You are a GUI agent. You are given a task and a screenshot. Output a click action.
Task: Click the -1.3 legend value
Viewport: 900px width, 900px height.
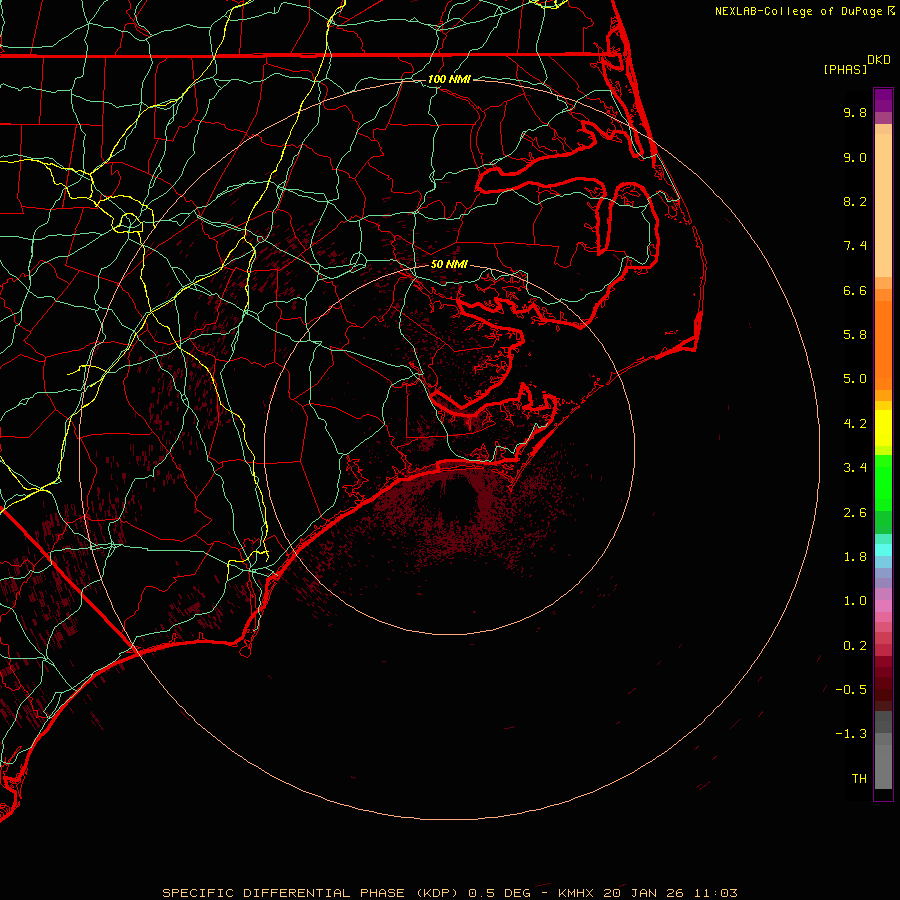851,734
